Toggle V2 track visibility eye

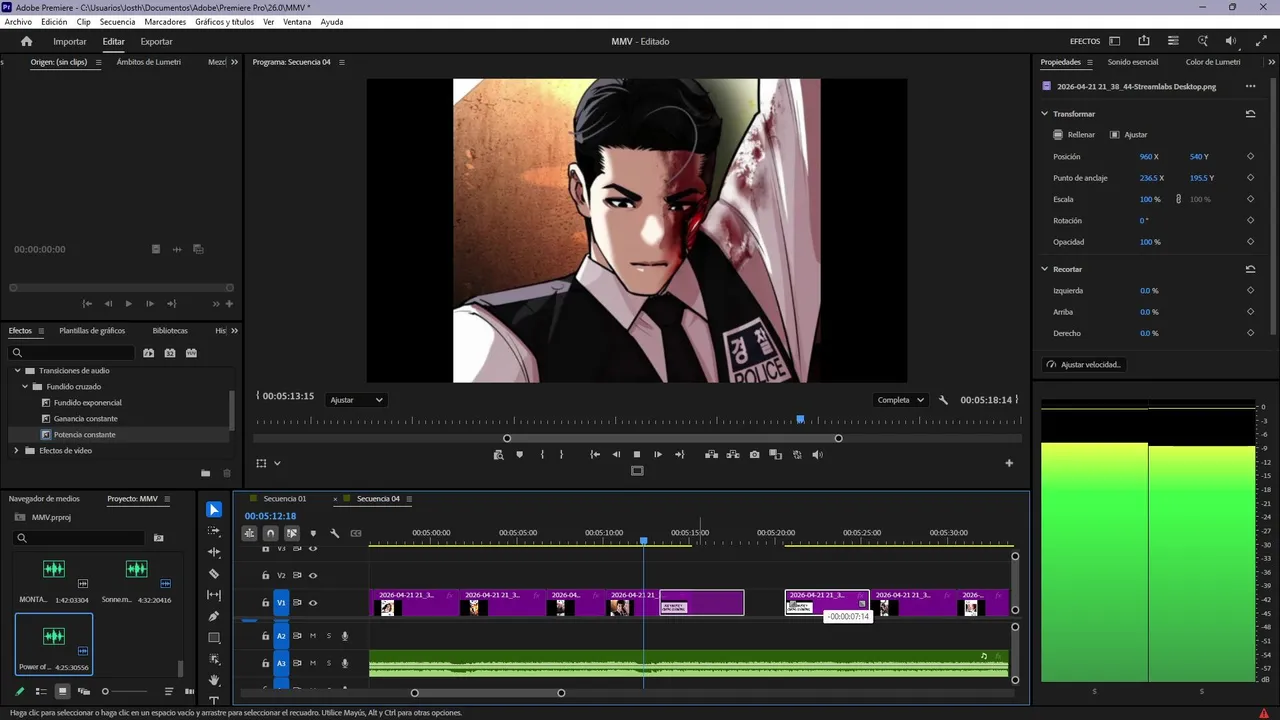[x=313, y=575]
